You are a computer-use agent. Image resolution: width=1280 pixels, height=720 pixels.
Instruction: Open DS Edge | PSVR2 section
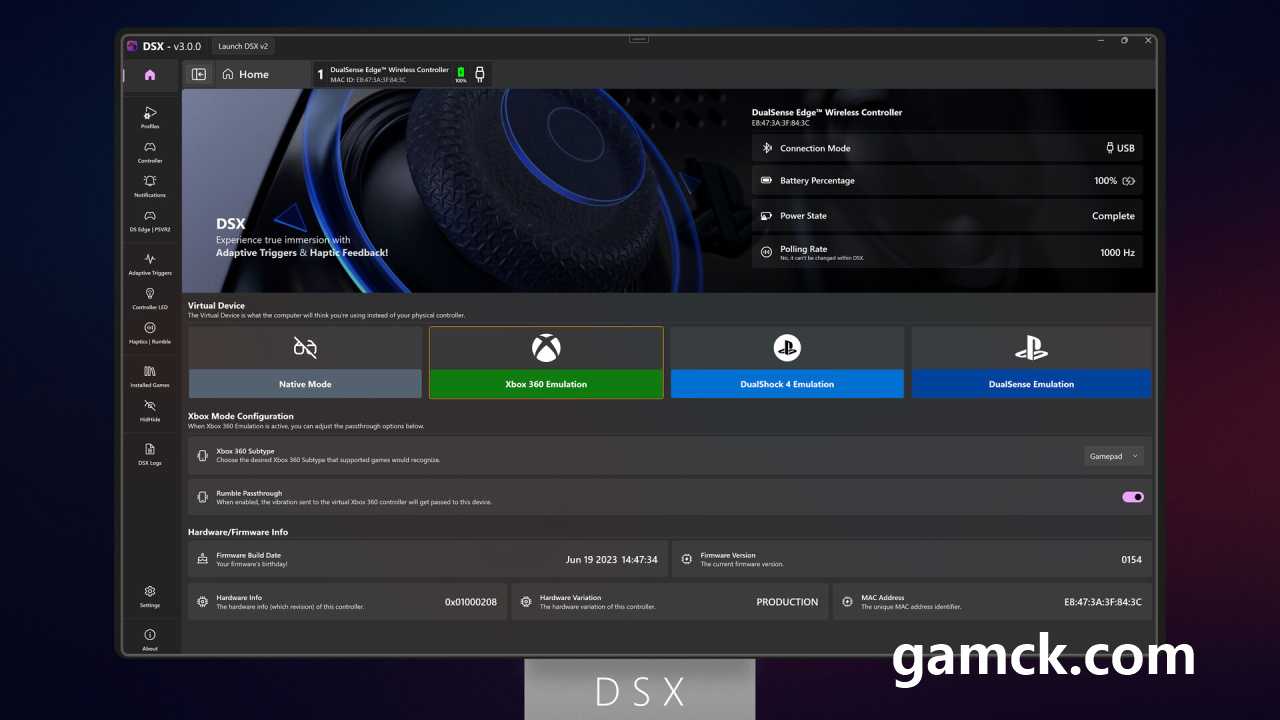click(150, 220)
